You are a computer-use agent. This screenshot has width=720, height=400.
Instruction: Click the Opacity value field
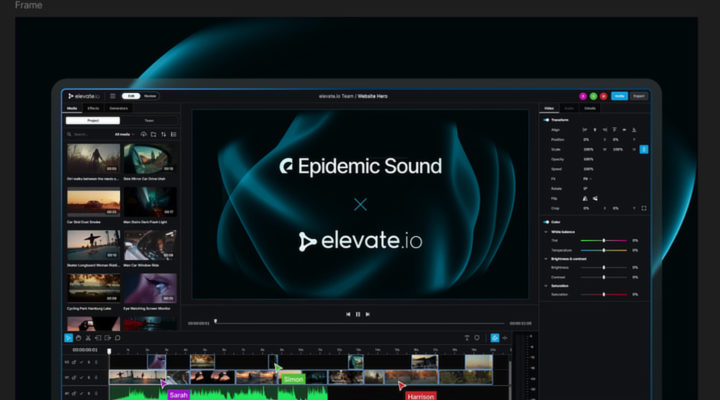click(x=588, y=159)
